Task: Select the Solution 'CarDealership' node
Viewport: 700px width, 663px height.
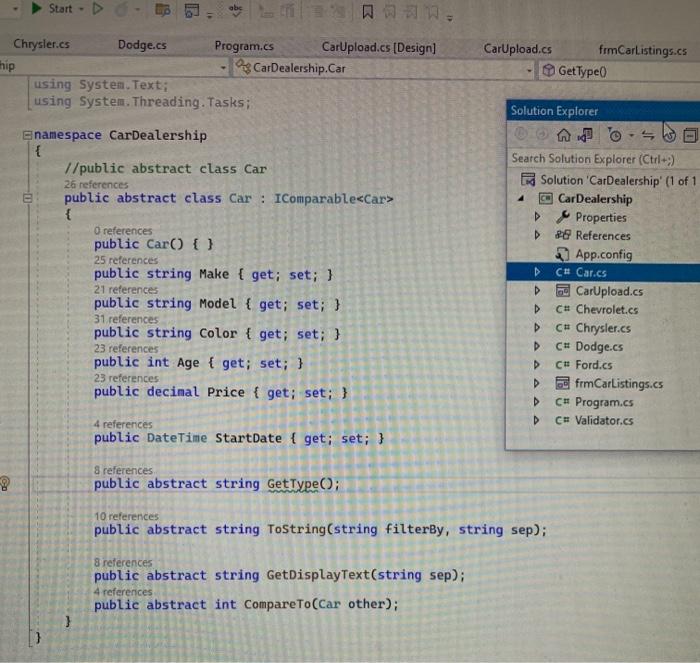Action: click(x=618, y=180)
